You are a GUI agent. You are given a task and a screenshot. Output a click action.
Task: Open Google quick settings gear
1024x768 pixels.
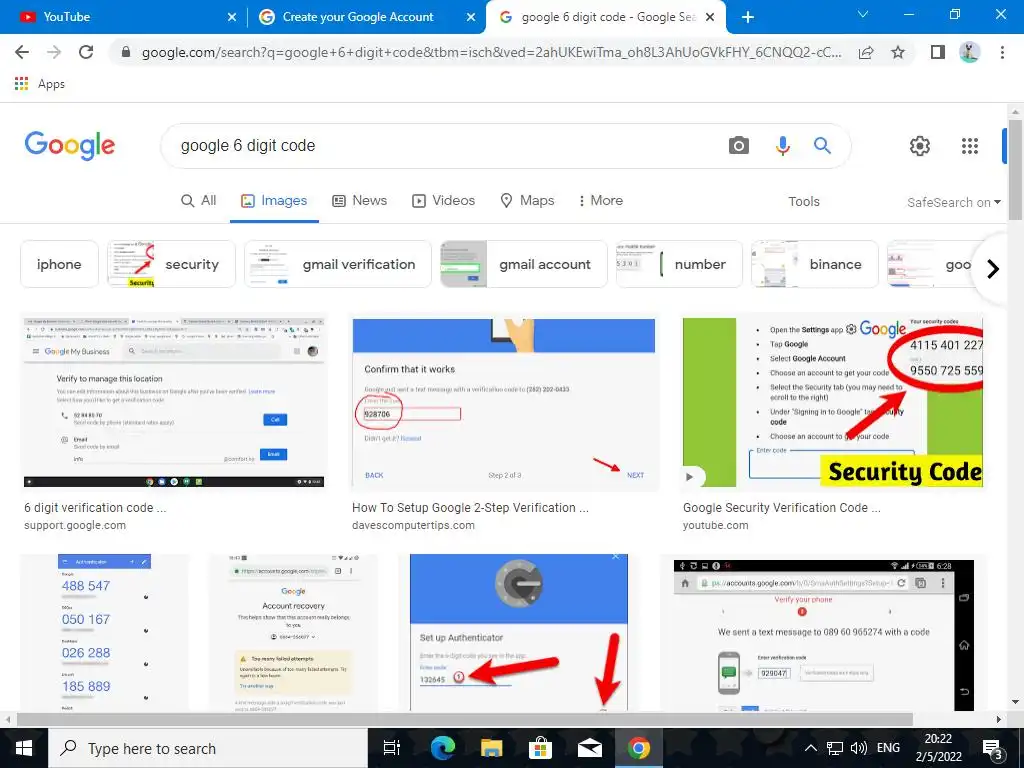[x=920, y=146]
